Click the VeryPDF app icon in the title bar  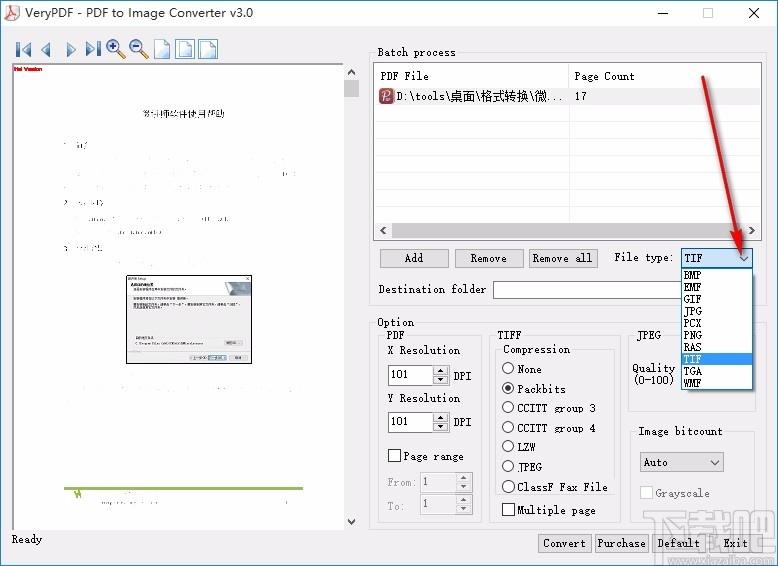(x=11, y=13)
